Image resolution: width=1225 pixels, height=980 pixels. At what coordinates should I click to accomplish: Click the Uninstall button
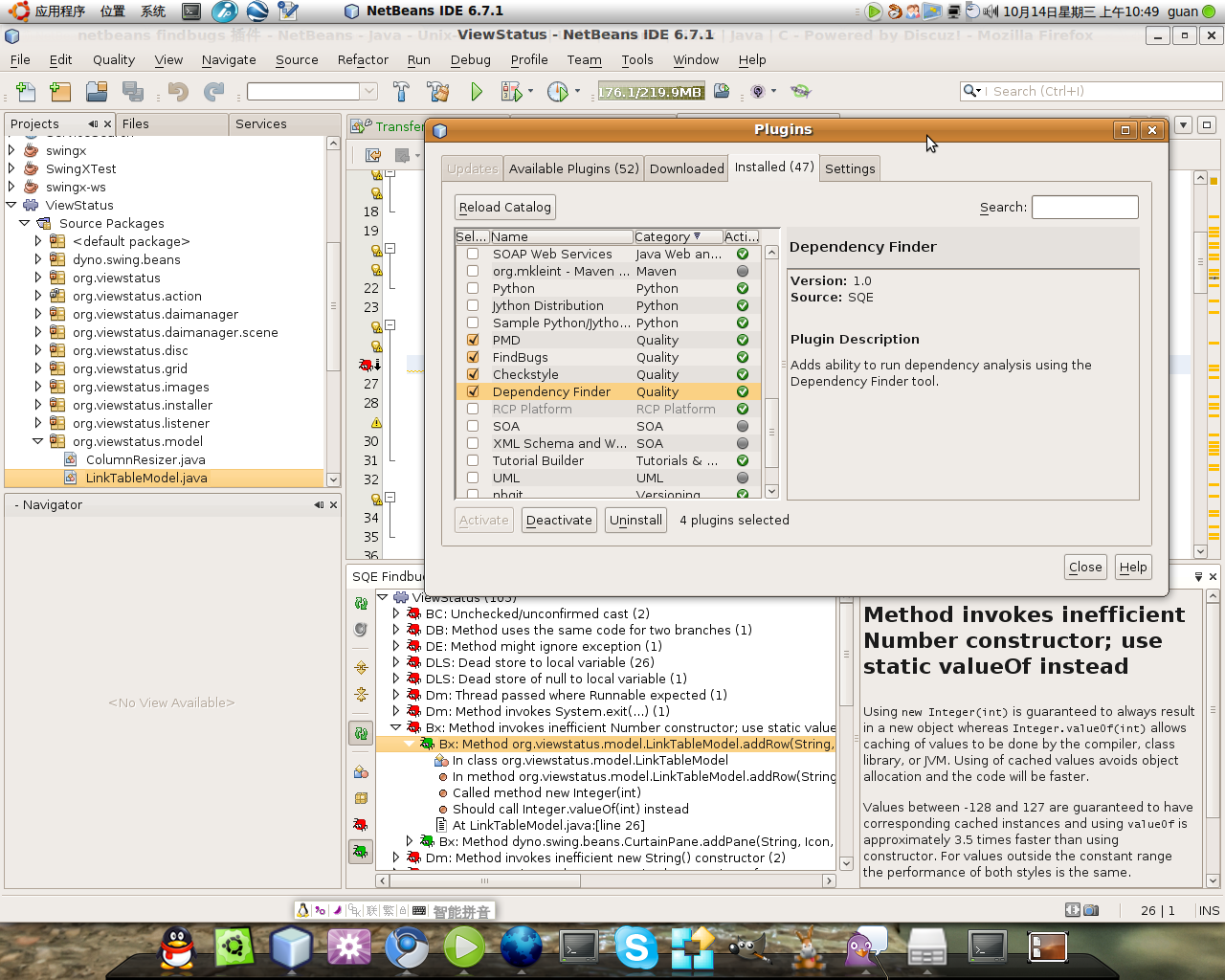point(635,520)
